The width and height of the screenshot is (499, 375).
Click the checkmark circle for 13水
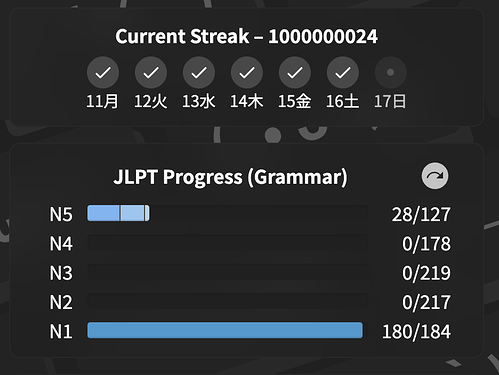(199, 72)
